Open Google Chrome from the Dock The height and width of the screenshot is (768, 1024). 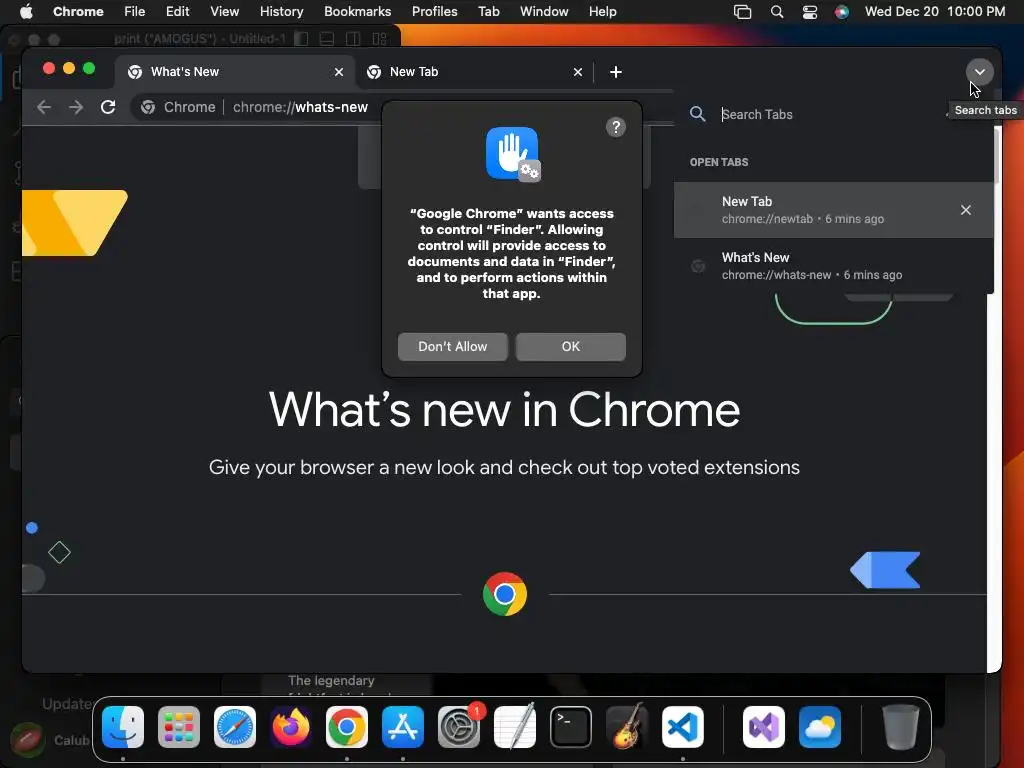pos(347,727)
